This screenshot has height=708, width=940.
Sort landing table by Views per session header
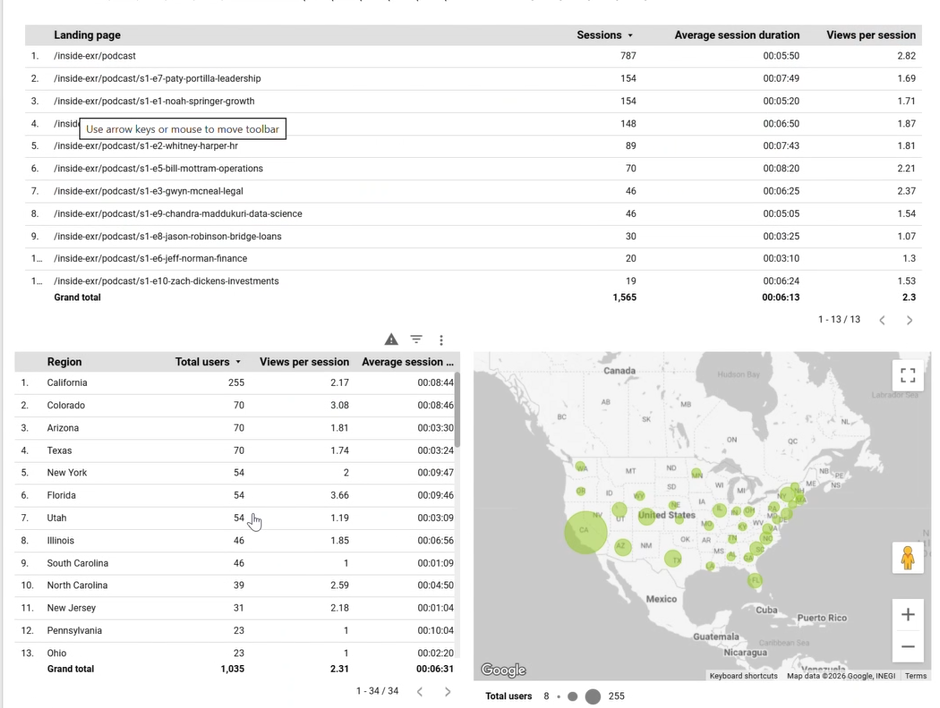pos(870,35)
